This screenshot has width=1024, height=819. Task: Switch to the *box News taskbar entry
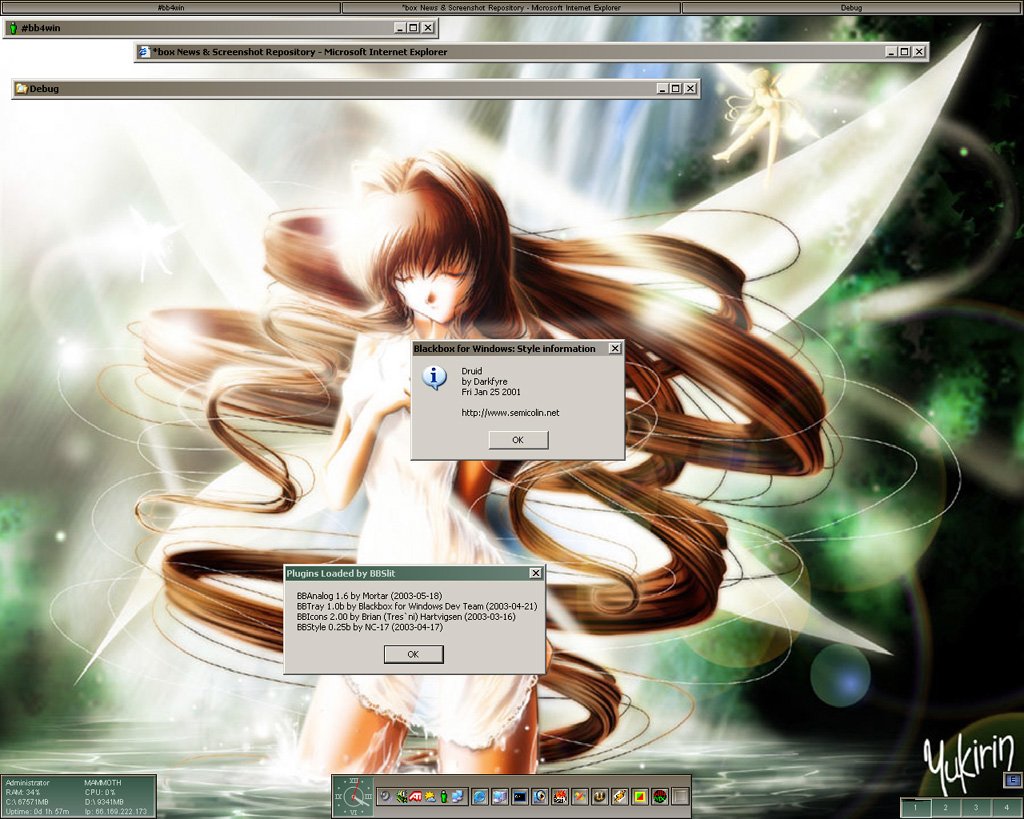tap(511, 8)
